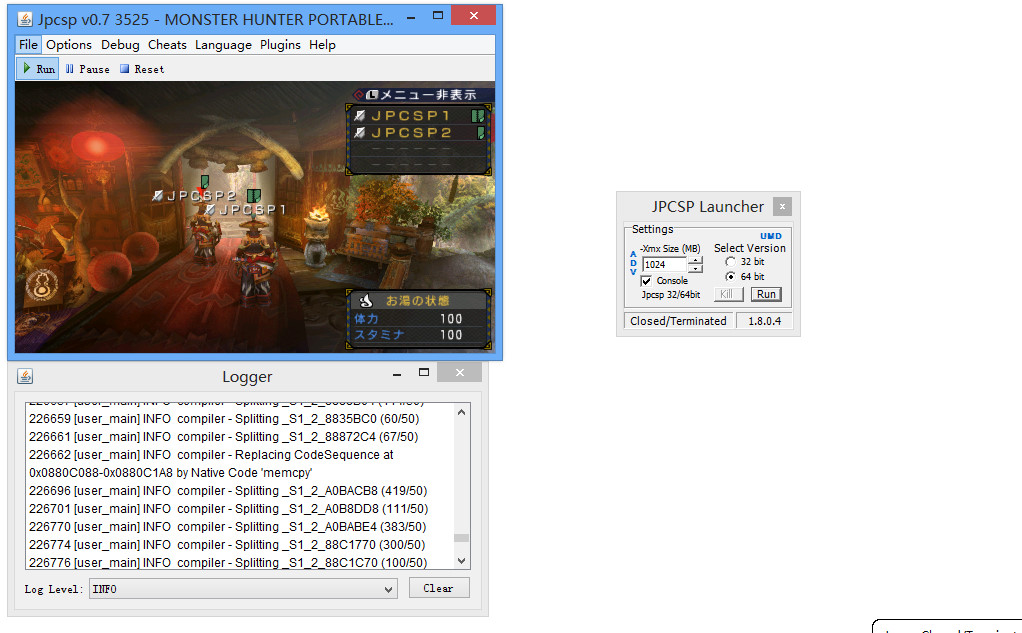
Task: Click log line mentioning Native Code 'memcpy'
Action: coord(171,473)
